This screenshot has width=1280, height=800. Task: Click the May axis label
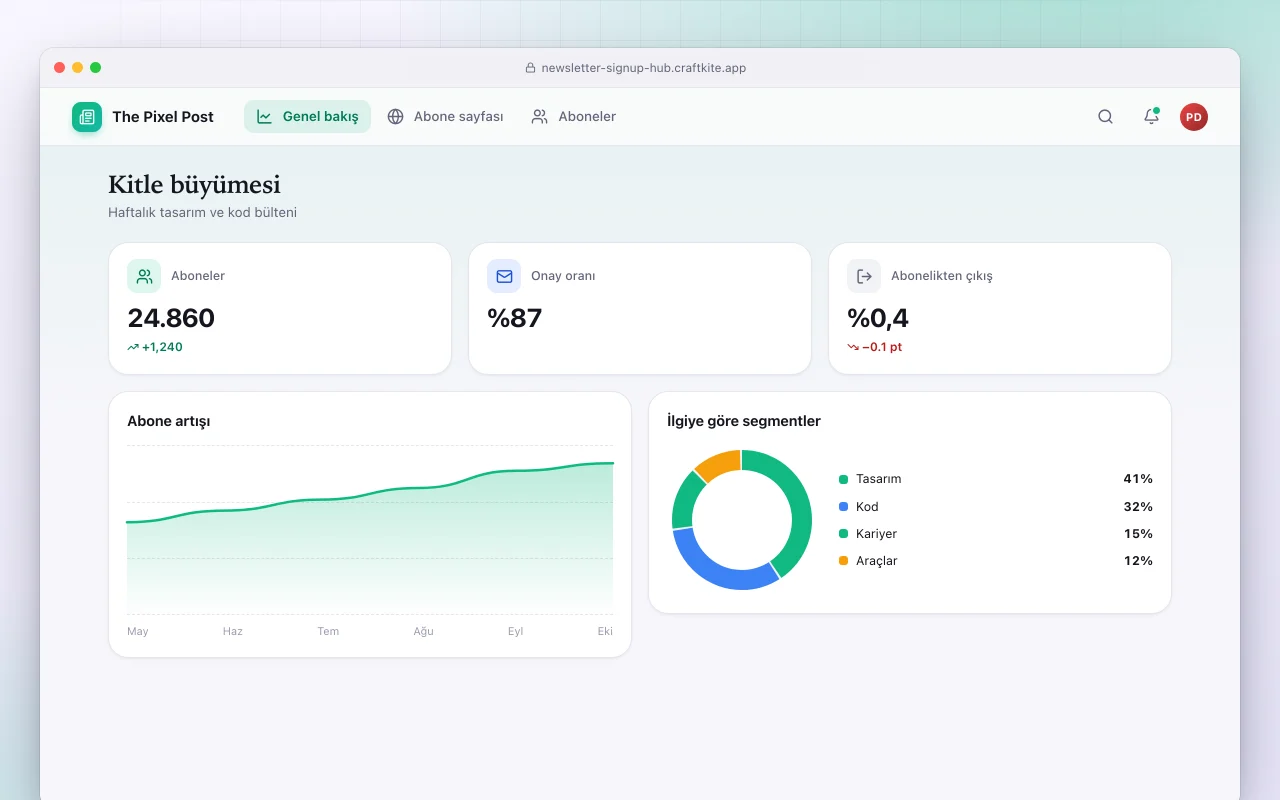138,631
